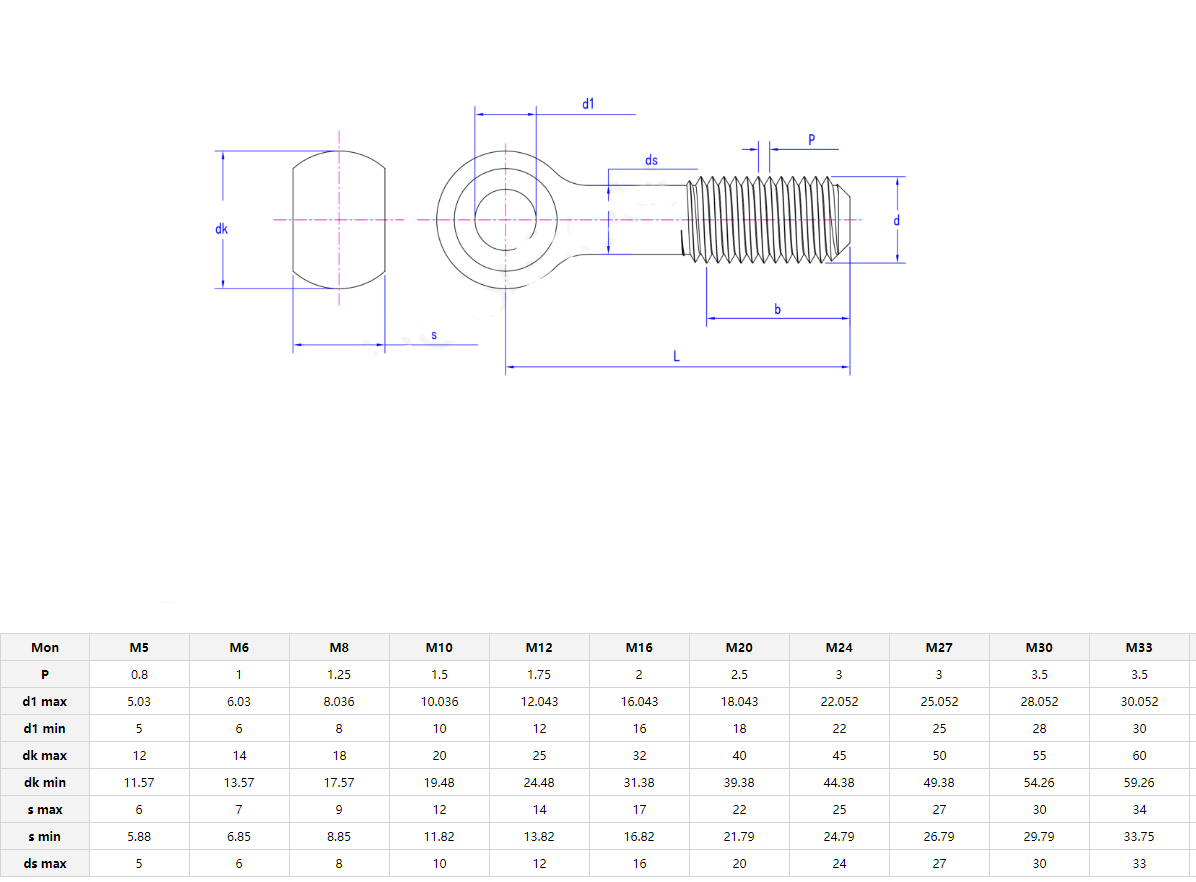Click the 8.036 cell

click(339, 701)
